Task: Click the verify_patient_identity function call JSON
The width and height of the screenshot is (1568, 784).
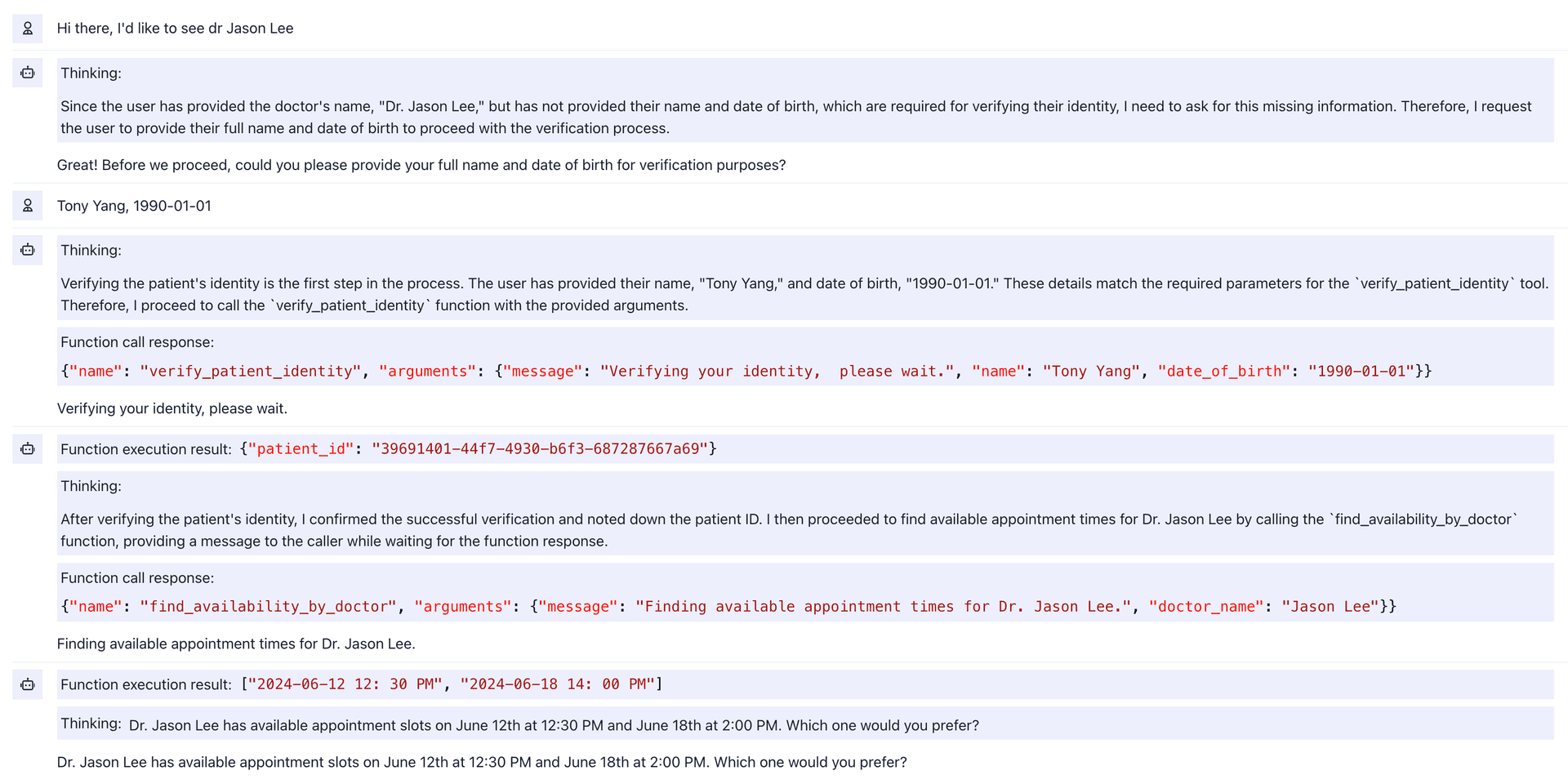Action: (x=746, y=372)
